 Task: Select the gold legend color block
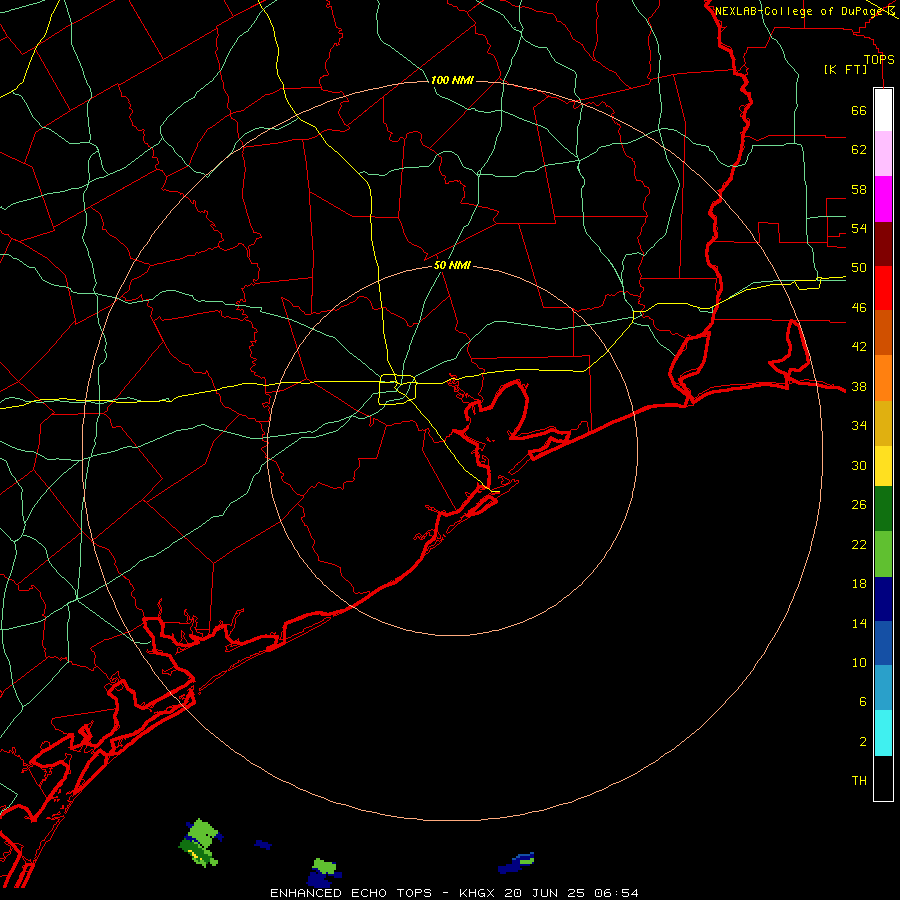[883, 423]
